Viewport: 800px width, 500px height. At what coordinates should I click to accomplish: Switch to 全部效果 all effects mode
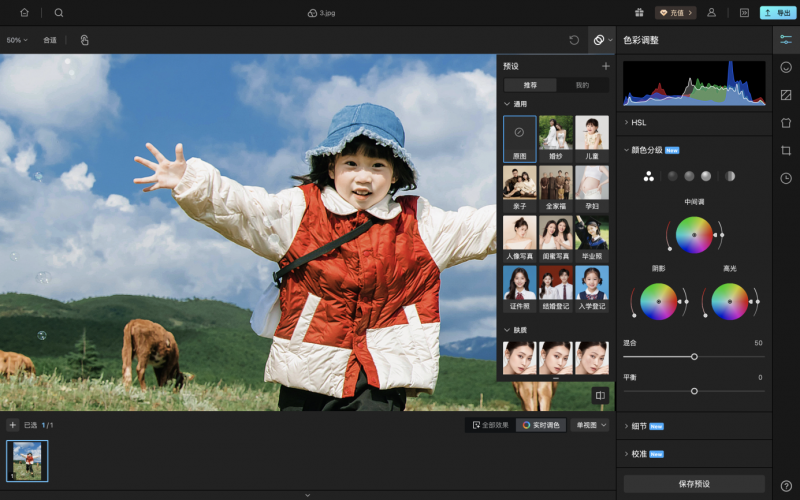point(490,425)
